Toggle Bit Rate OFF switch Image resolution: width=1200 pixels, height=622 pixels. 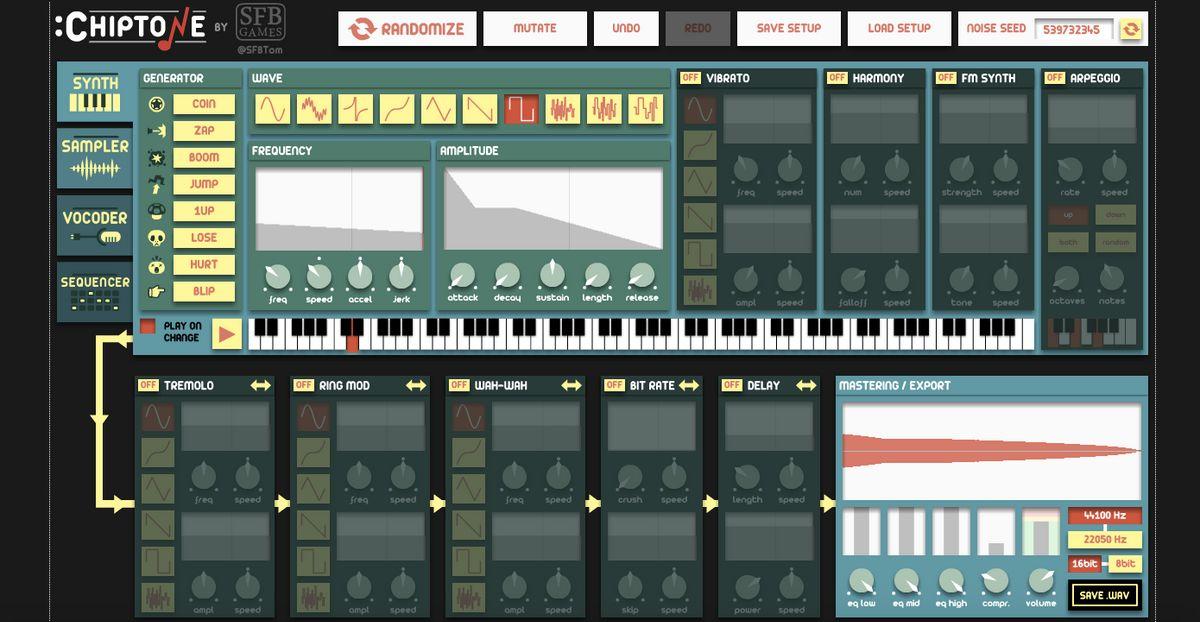tap(615, 385)
